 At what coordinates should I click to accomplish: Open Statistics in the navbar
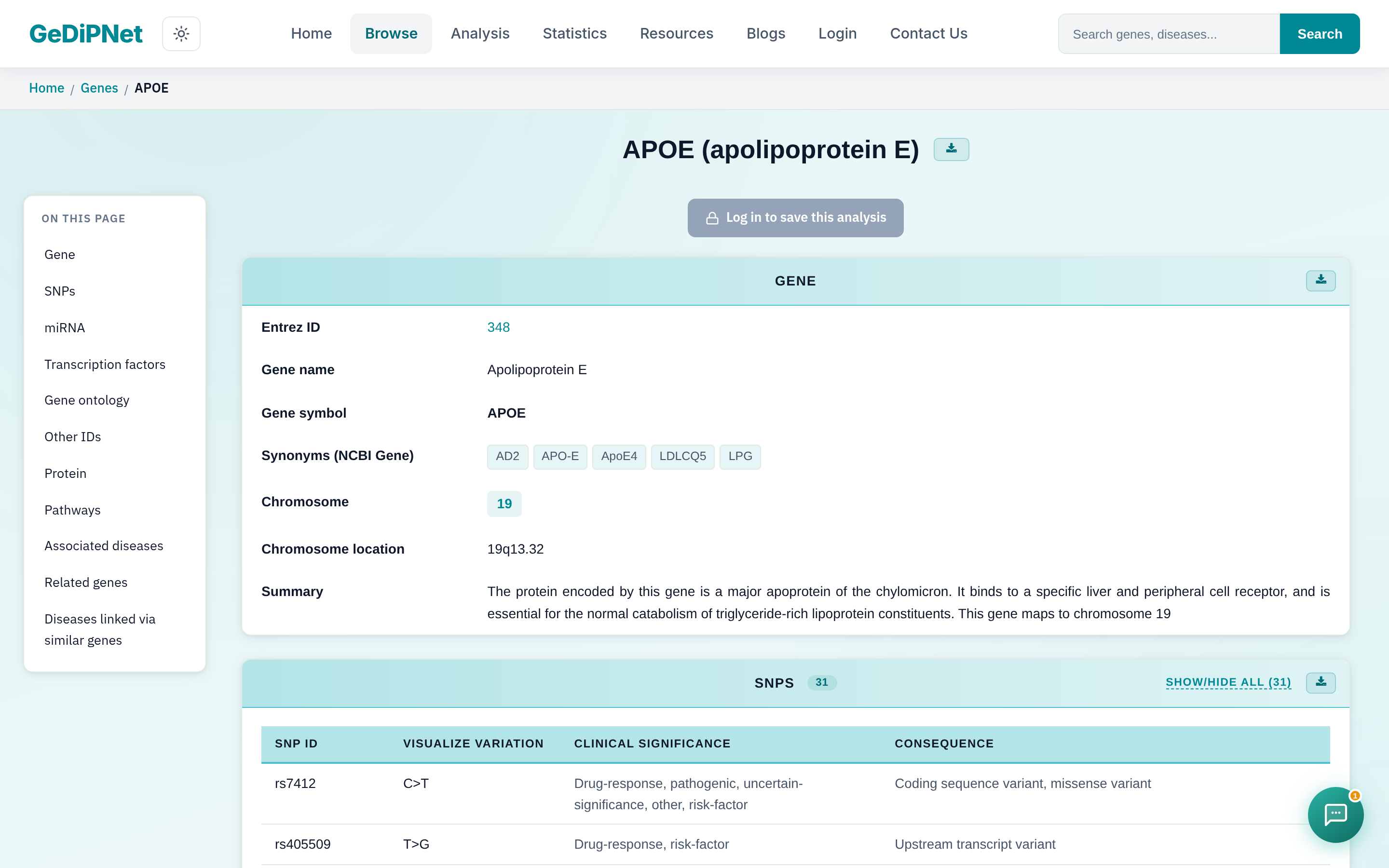pyautogui.click(x=574, y=34)
